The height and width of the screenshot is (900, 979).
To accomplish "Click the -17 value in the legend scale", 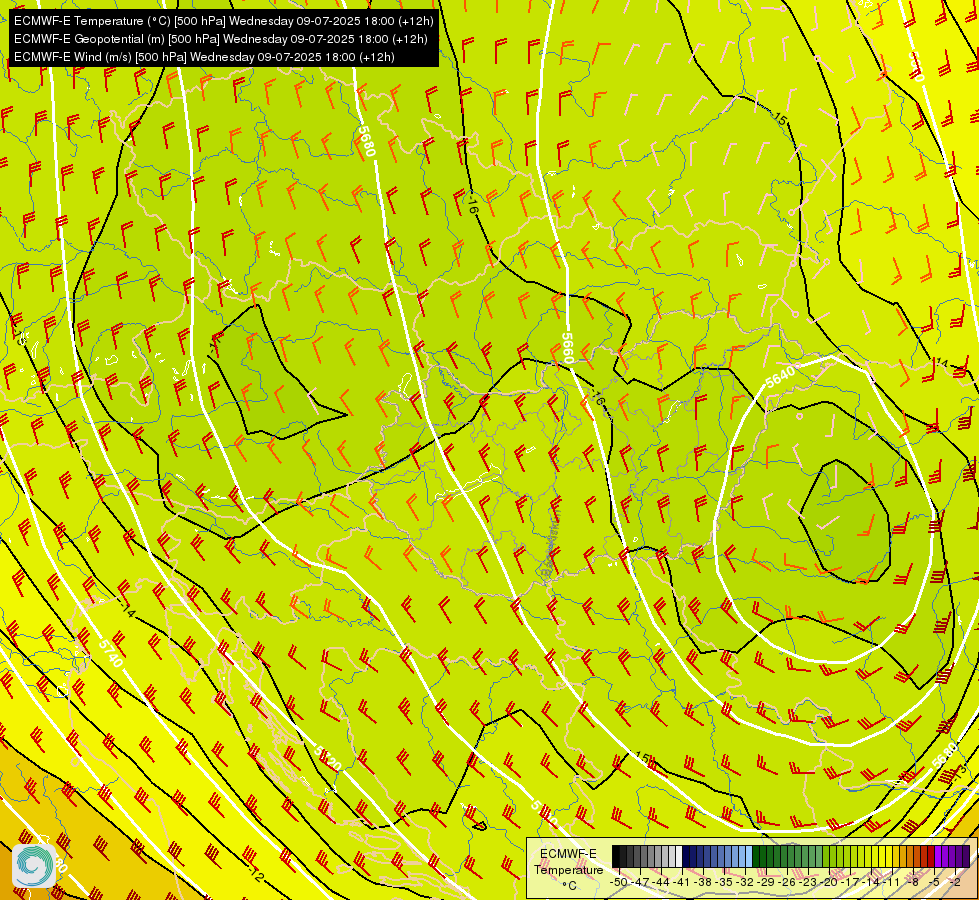I will point(849,882).
